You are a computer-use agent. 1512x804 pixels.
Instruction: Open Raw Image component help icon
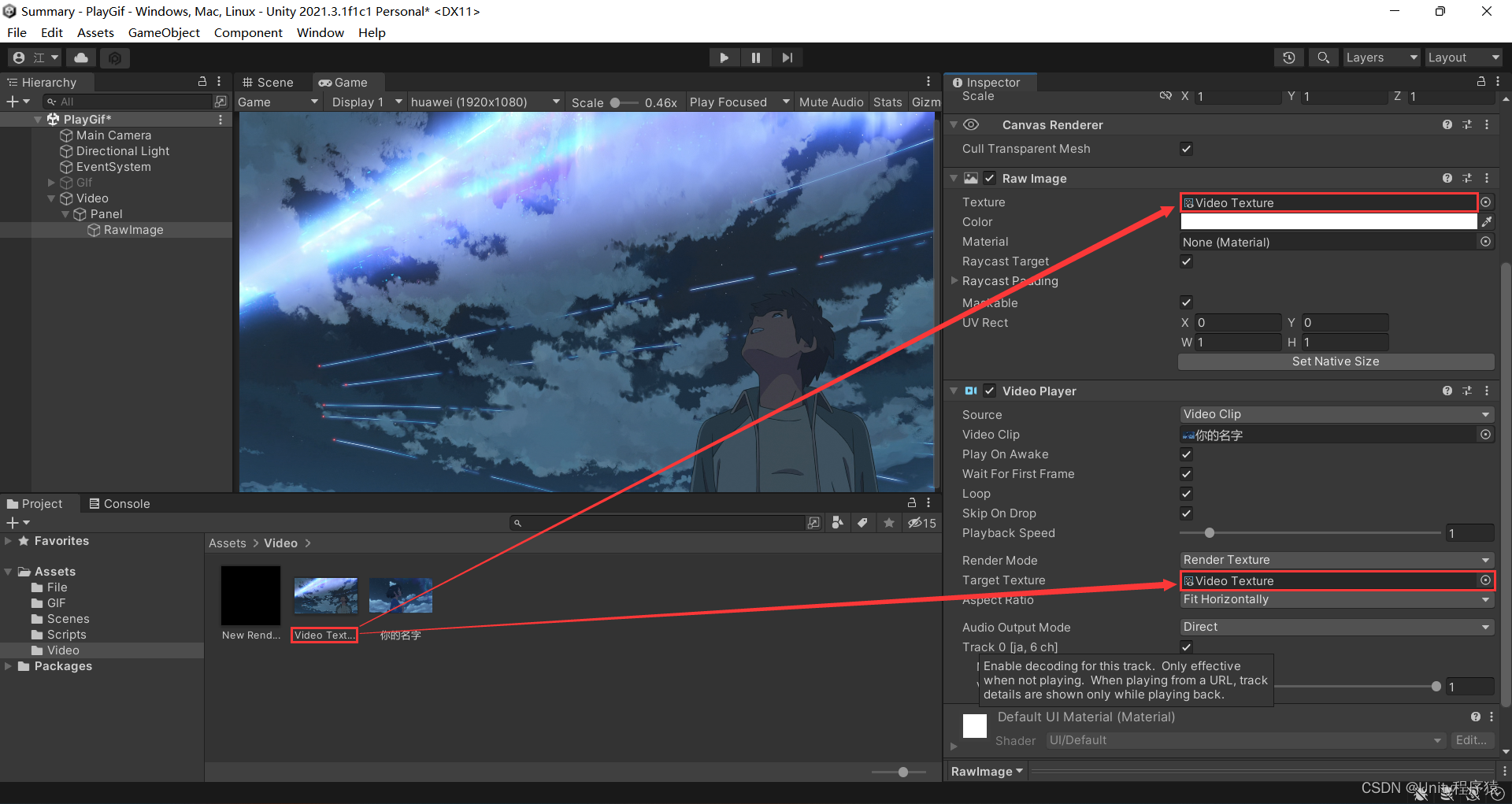(1447, 179)
